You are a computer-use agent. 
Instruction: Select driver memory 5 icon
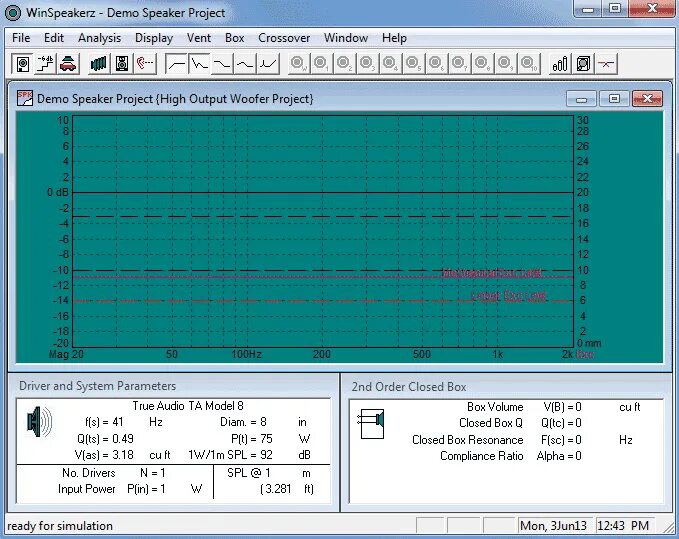pos(413,64)
